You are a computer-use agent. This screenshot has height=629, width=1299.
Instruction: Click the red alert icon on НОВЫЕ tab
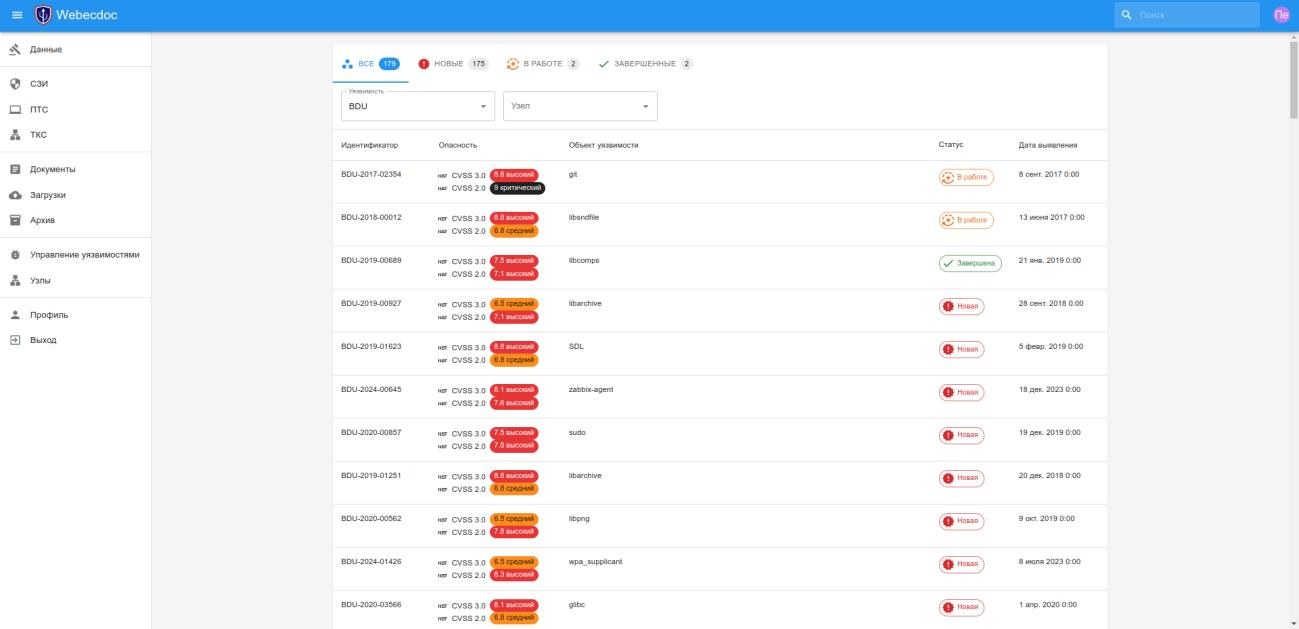pos(424,64)
